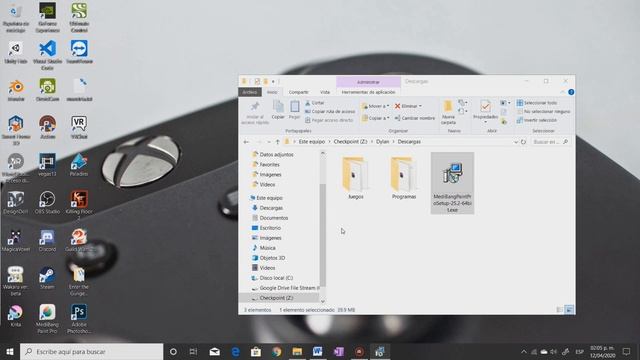Viewport: 640px width, 360px height.
Task: Open the Propiedades dropdown in ribbon
Action: [x=485, y=122]
